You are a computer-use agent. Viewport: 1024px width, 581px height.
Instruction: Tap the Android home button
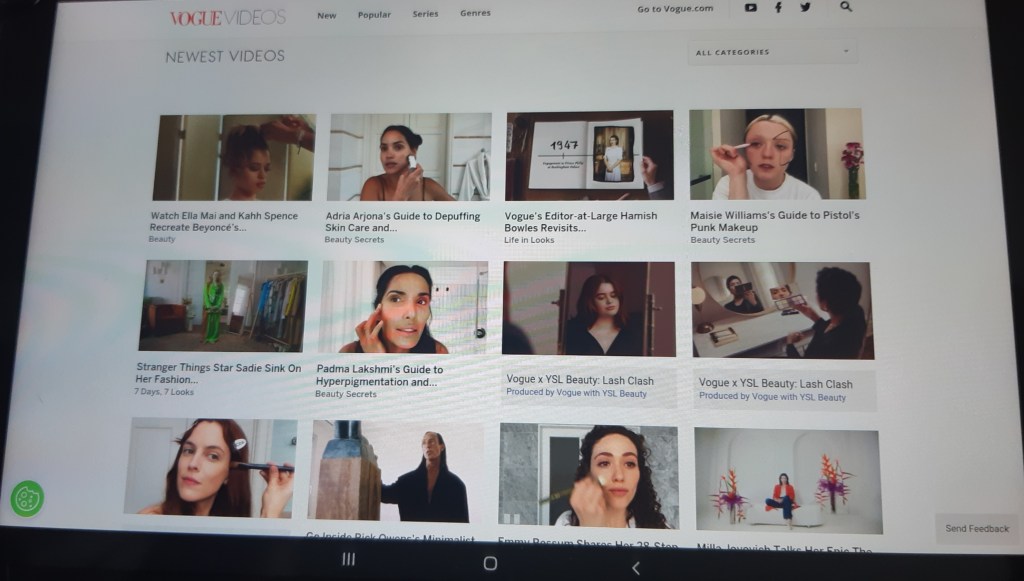click(490, 563)
